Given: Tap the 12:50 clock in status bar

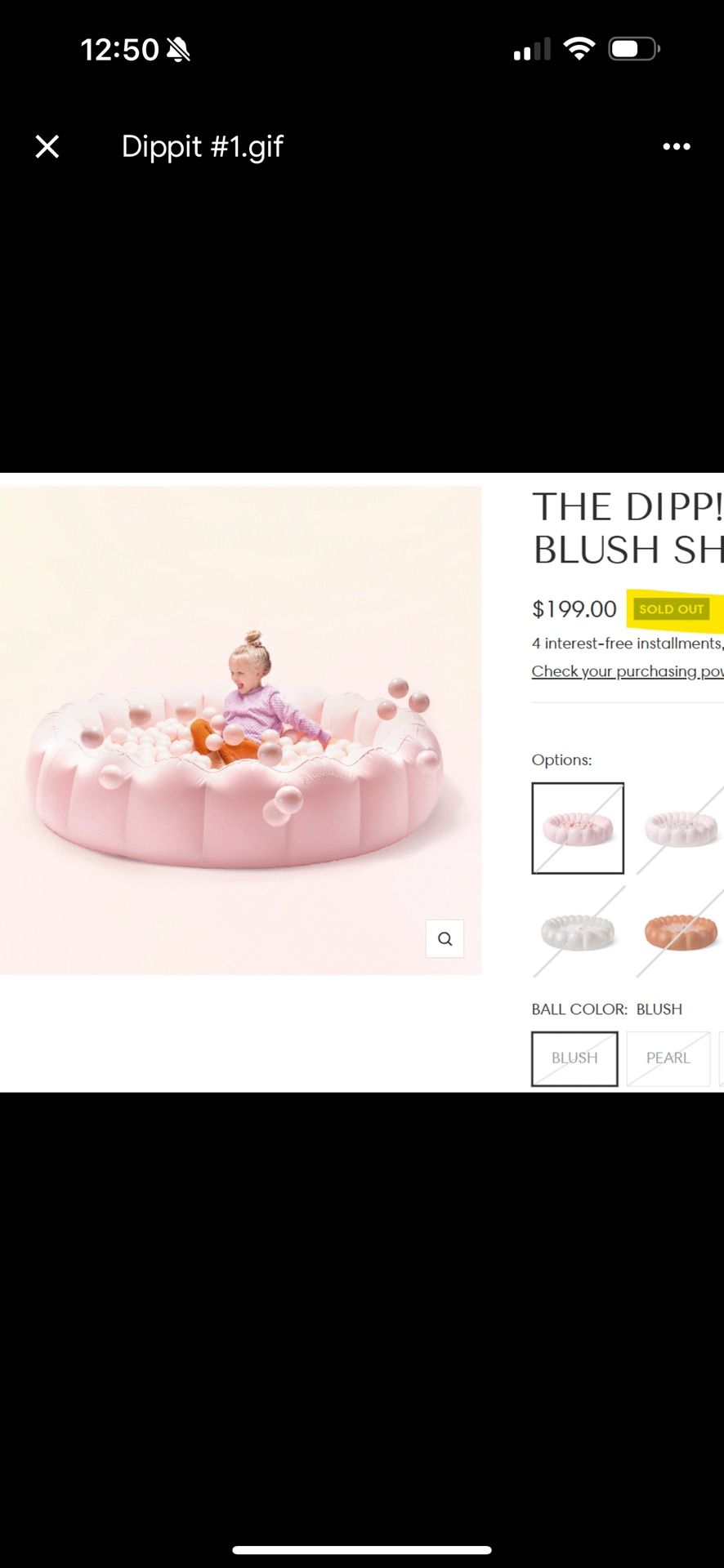Looking at the screenshot, I should click(x=119, y=50).
